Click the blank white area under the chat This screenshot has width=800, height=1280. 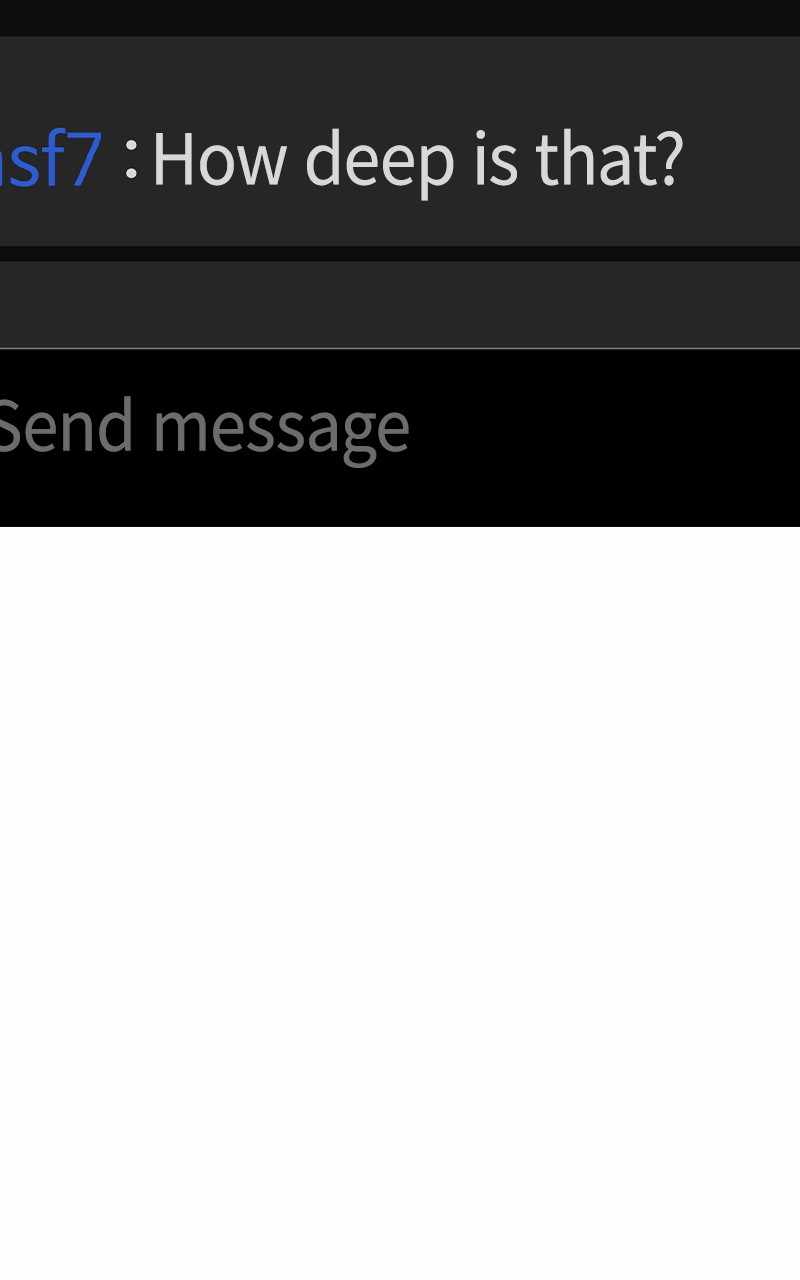click(400, 902)
